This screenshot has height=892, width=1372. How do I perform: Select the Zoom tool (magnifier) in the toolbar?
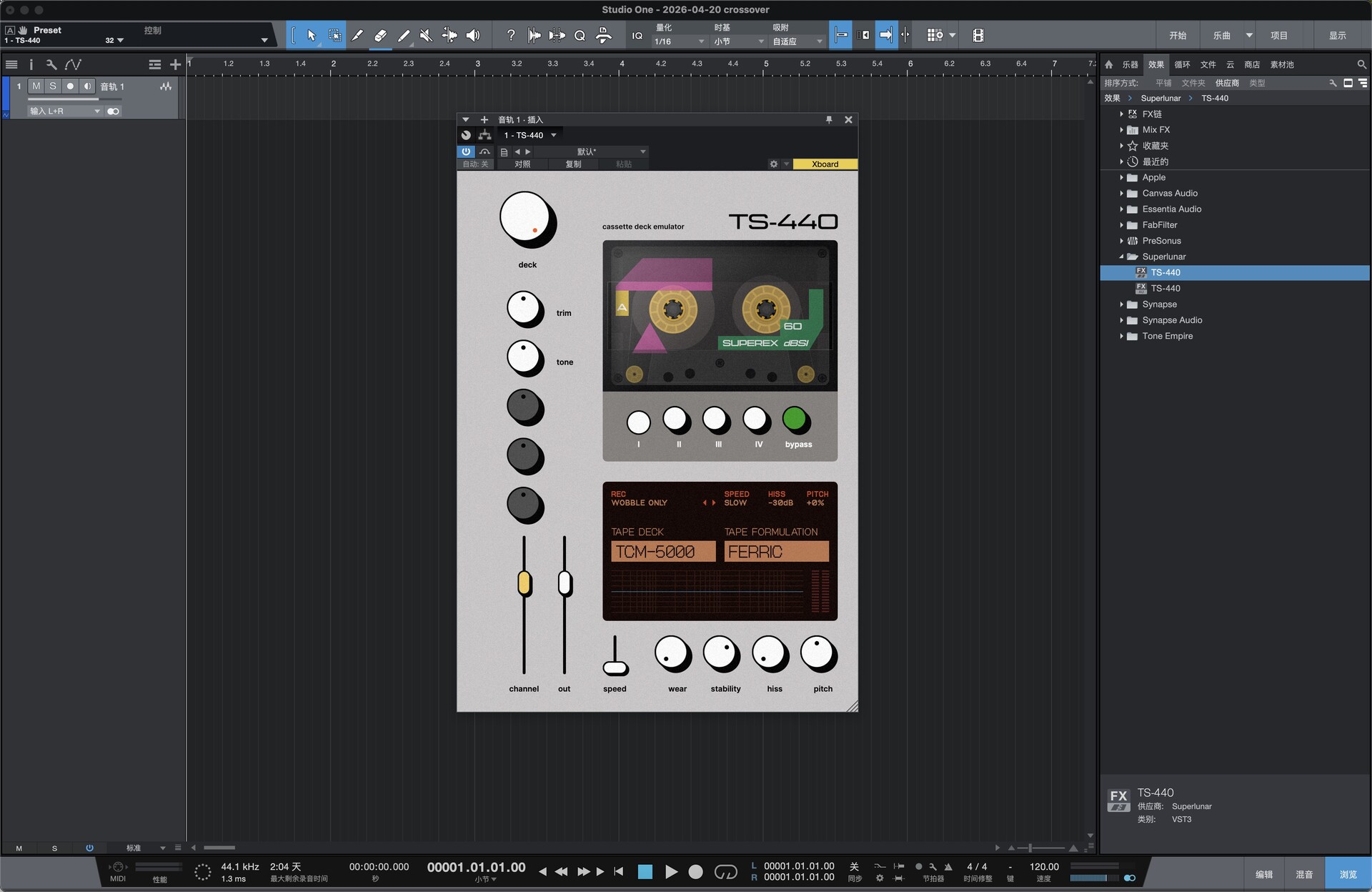pyautogui.click(x=580, y=35)
